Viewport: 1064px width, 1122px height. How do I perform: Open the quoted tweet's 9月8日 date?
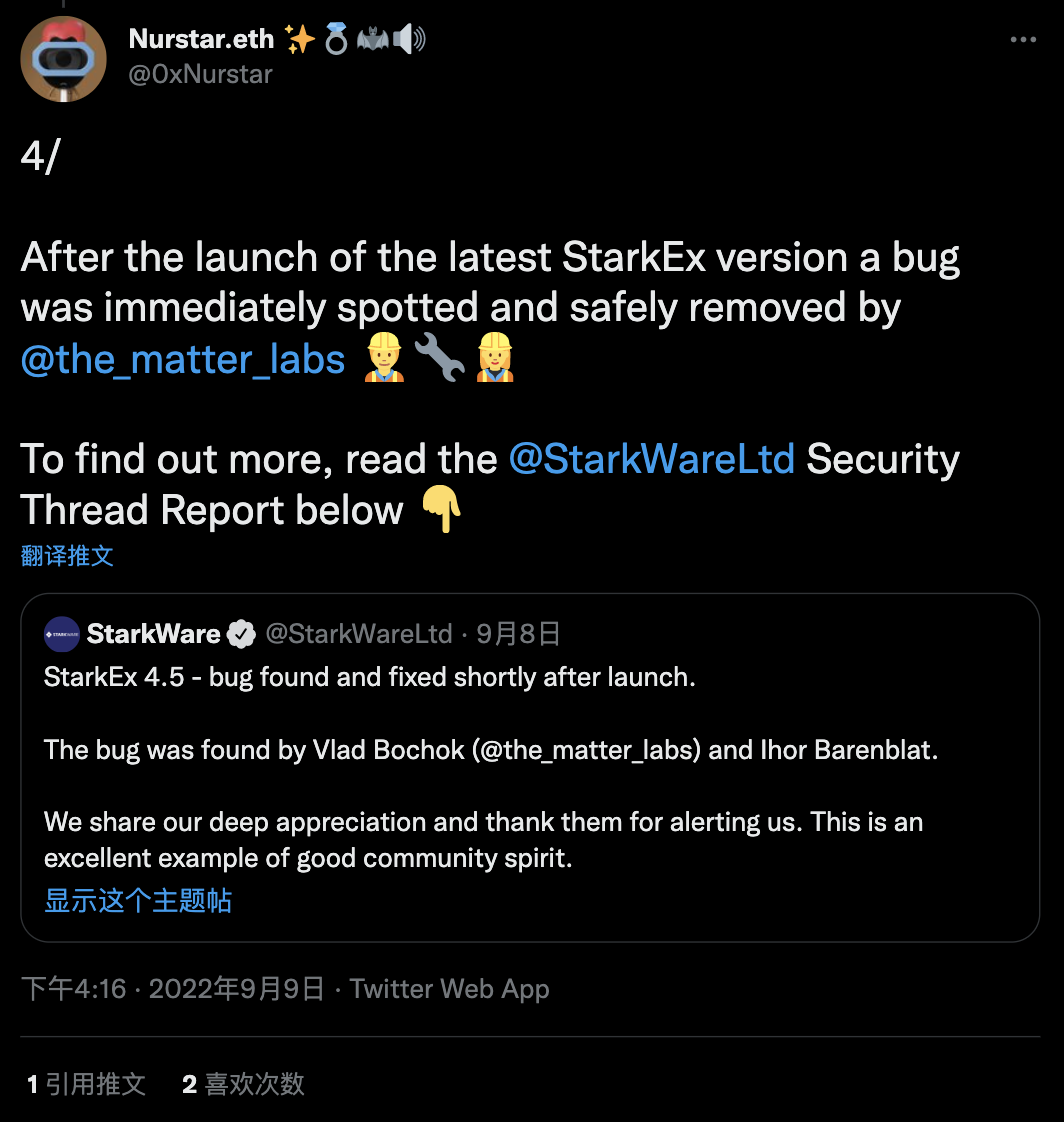pos(518,634)
